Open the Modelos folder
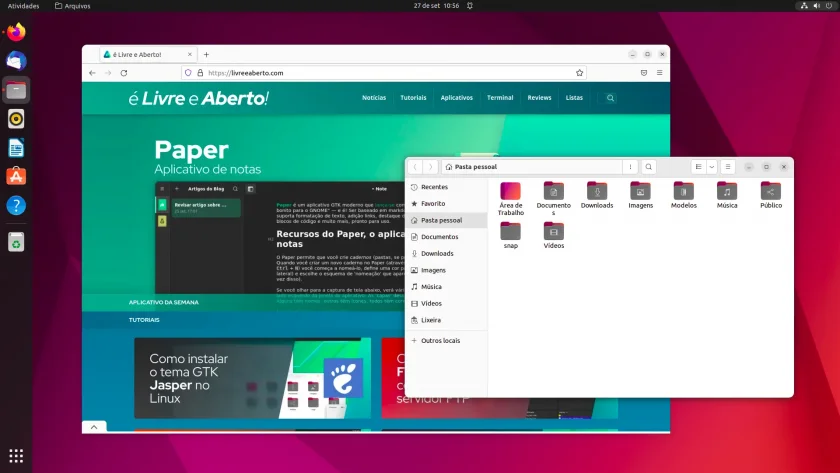 coord(684,196)
